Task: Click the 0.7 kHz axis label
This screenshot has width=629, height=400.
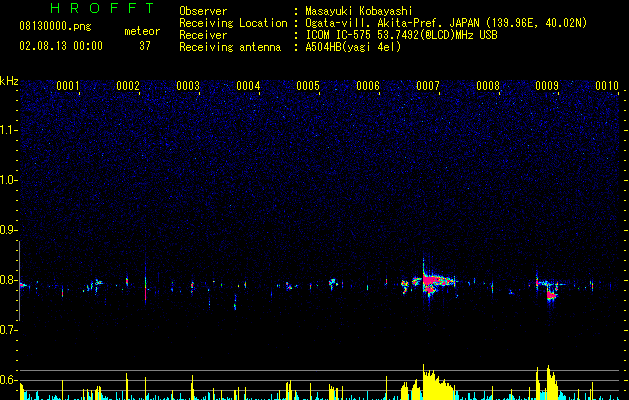Action: [x=8, y=330]
